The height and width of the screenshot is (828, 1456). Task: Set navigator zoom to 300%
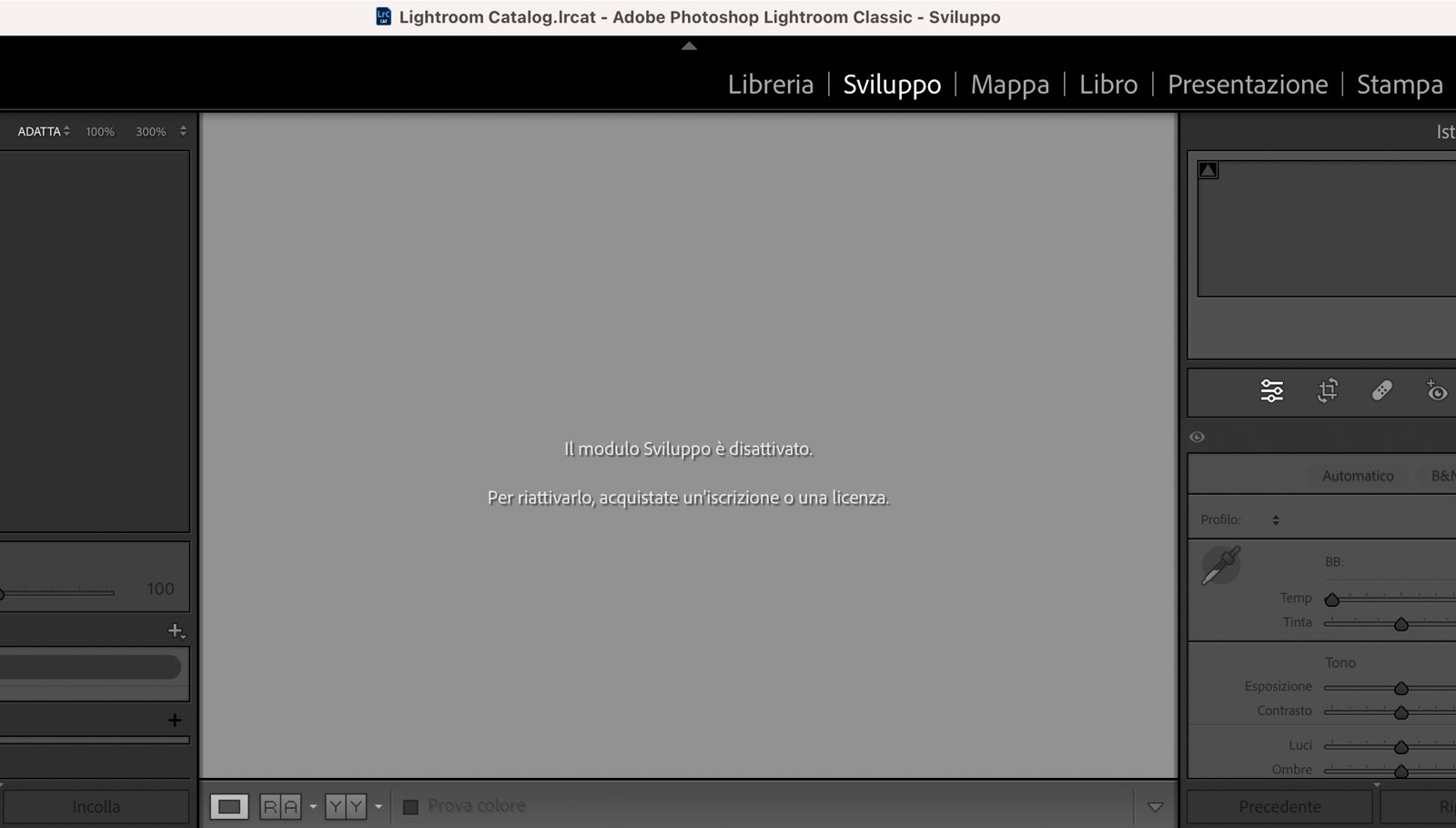click(x=151, y=132)
